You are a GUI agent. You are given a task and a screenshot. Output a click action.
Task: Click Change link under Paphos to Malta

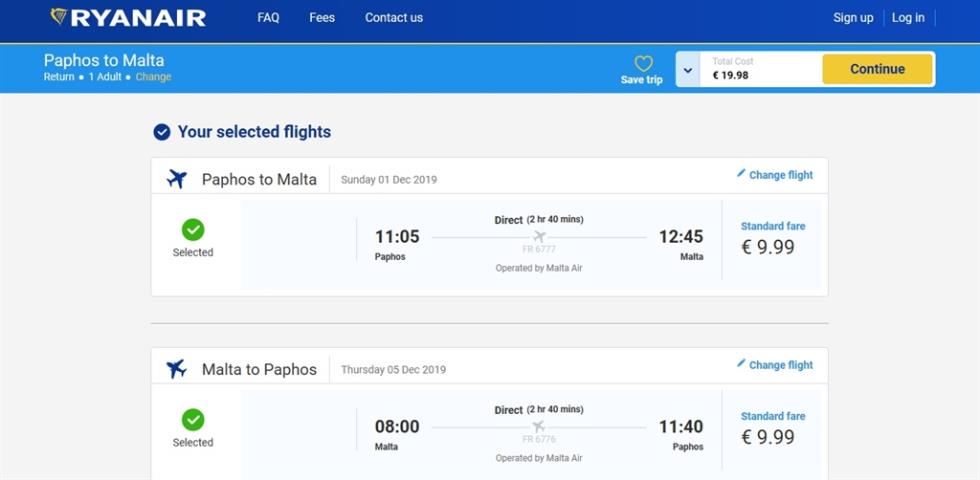pos(153,77)
